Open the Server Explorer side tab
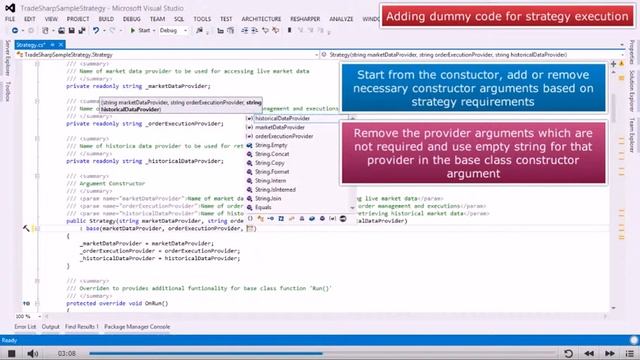The width and height of the screenshot is (640, 360). click(x=7, y=58)
